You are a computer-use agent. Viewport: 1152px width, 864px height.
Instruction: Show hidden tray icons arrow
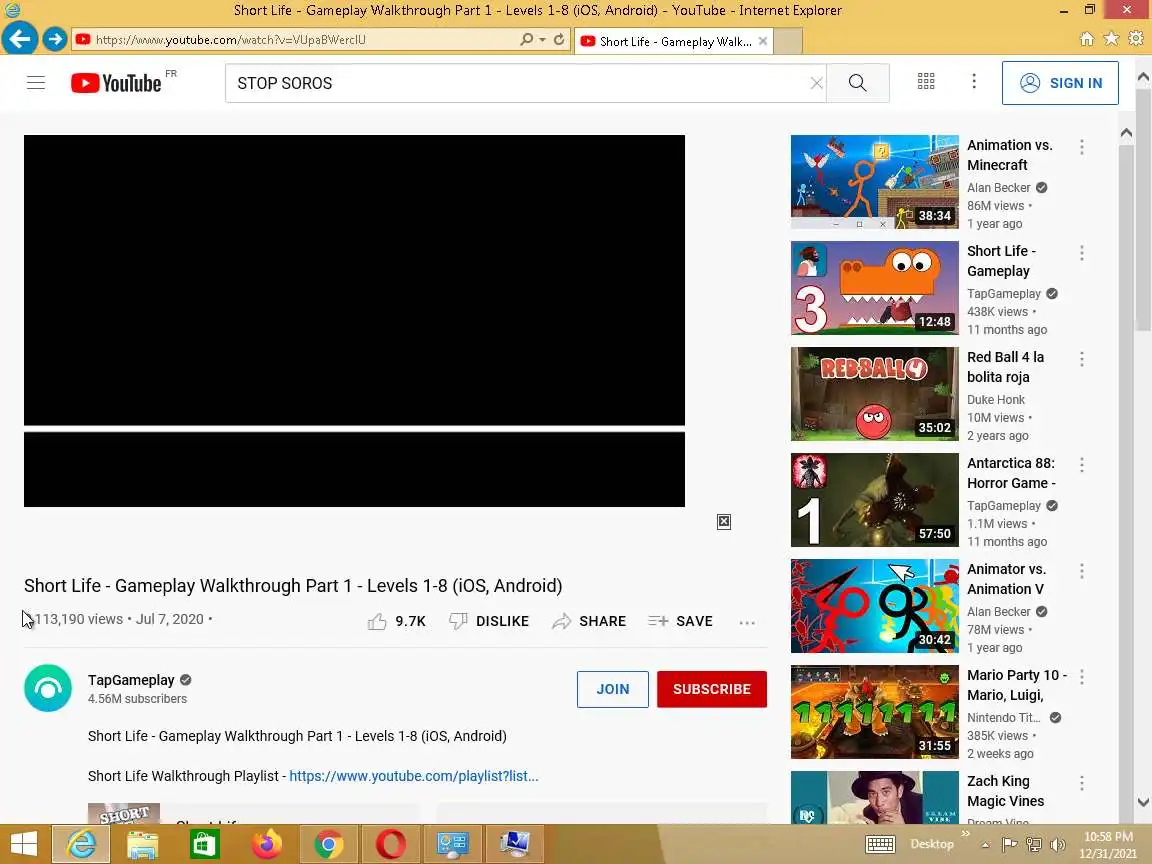pos(985,844)
